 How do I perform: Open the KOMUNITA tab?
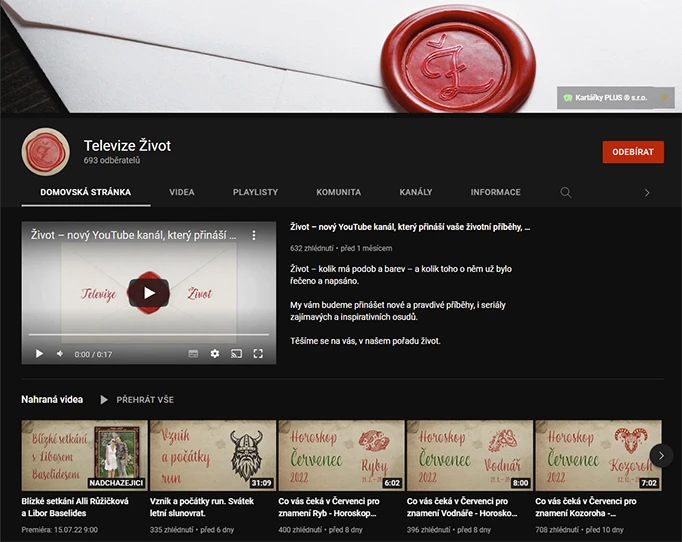pyautogui.click(x=338, y=192)
